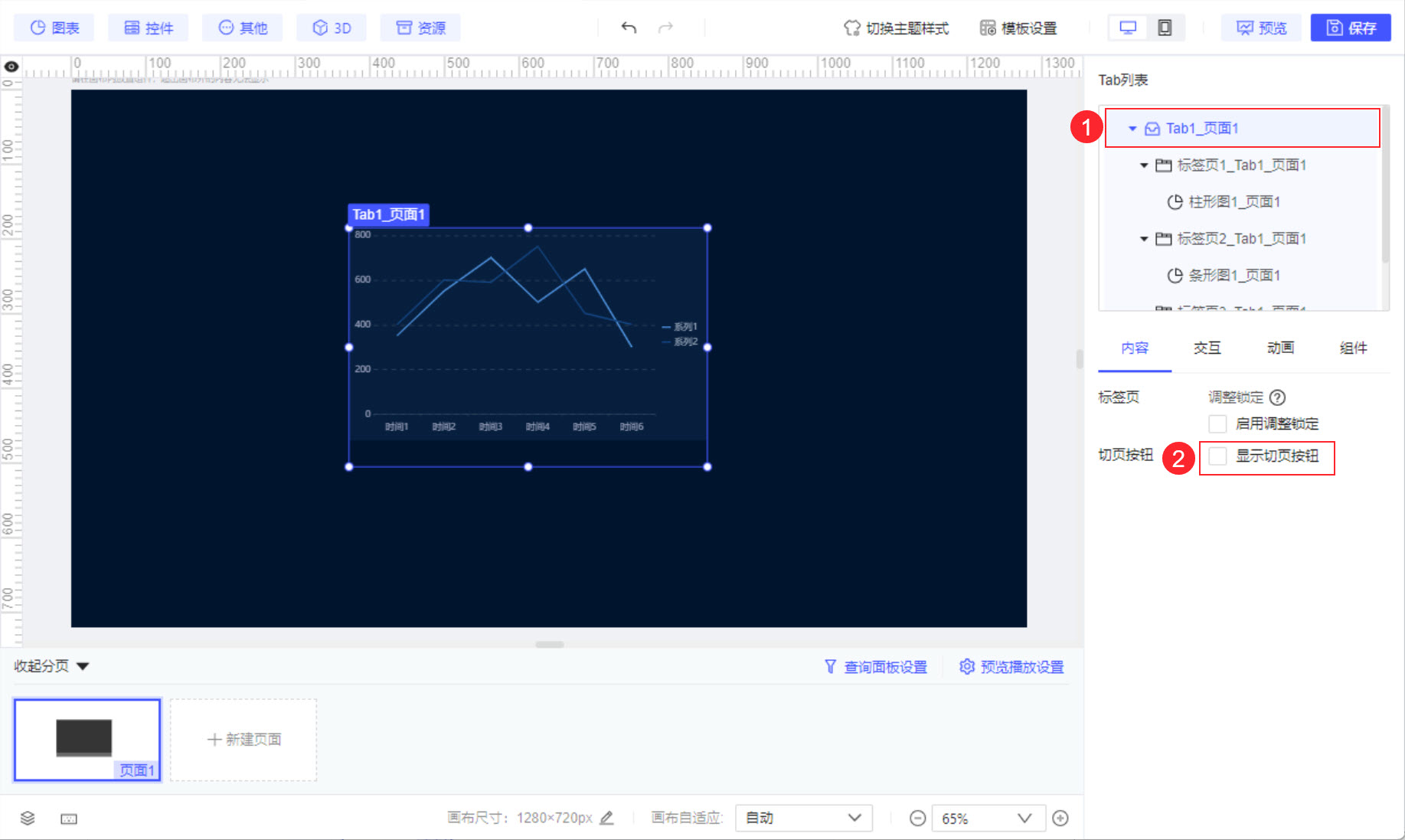This screenshot has height=840, width=1405.
Task: Click the zoom out minus icon
Action: tap(917, 818)
